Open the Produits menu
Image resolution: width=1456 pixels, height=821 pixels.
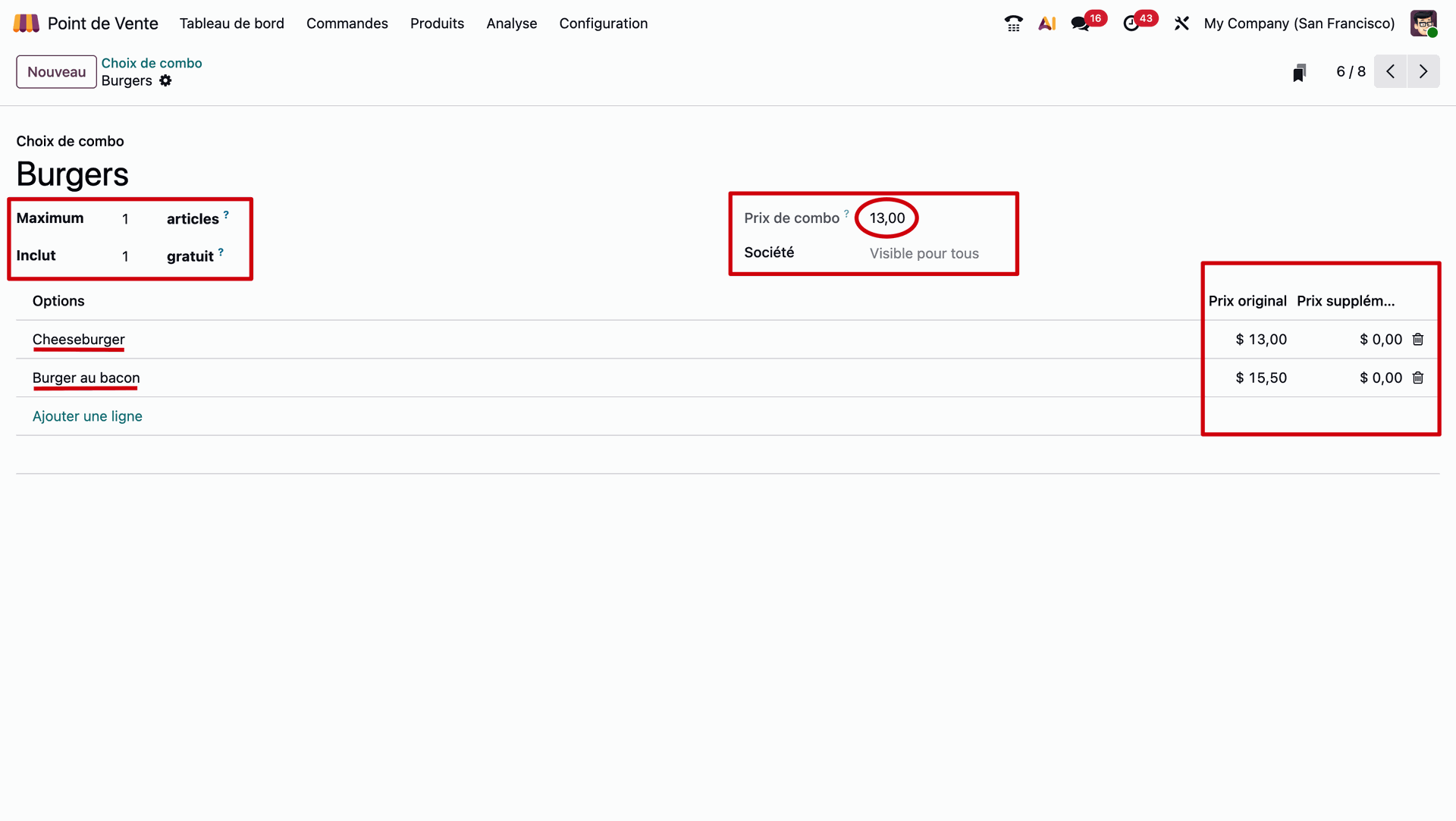click(437, 24)
